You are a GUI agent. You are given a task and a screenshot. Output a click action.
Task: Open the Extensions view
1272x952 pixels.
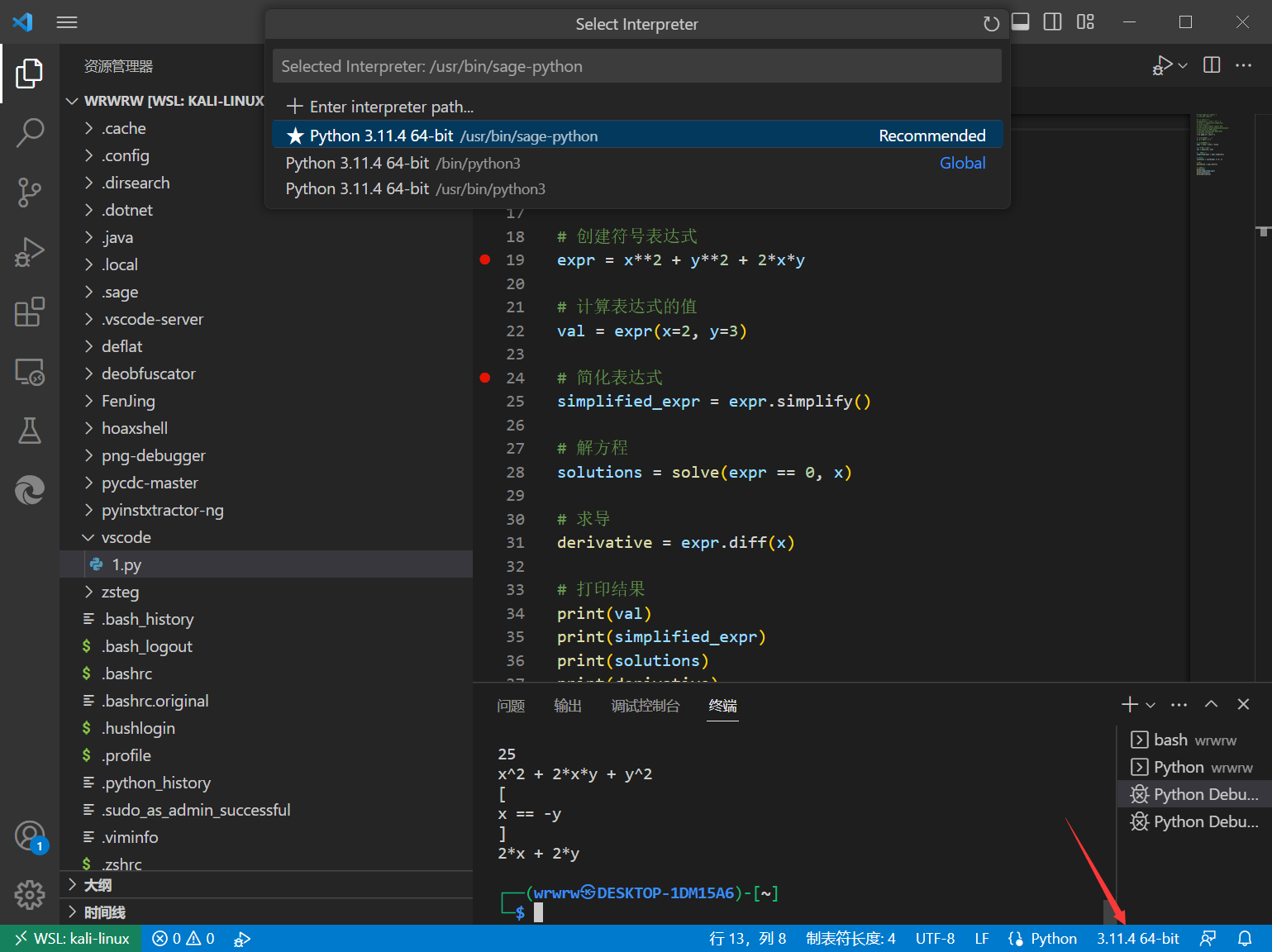[30, 312]
